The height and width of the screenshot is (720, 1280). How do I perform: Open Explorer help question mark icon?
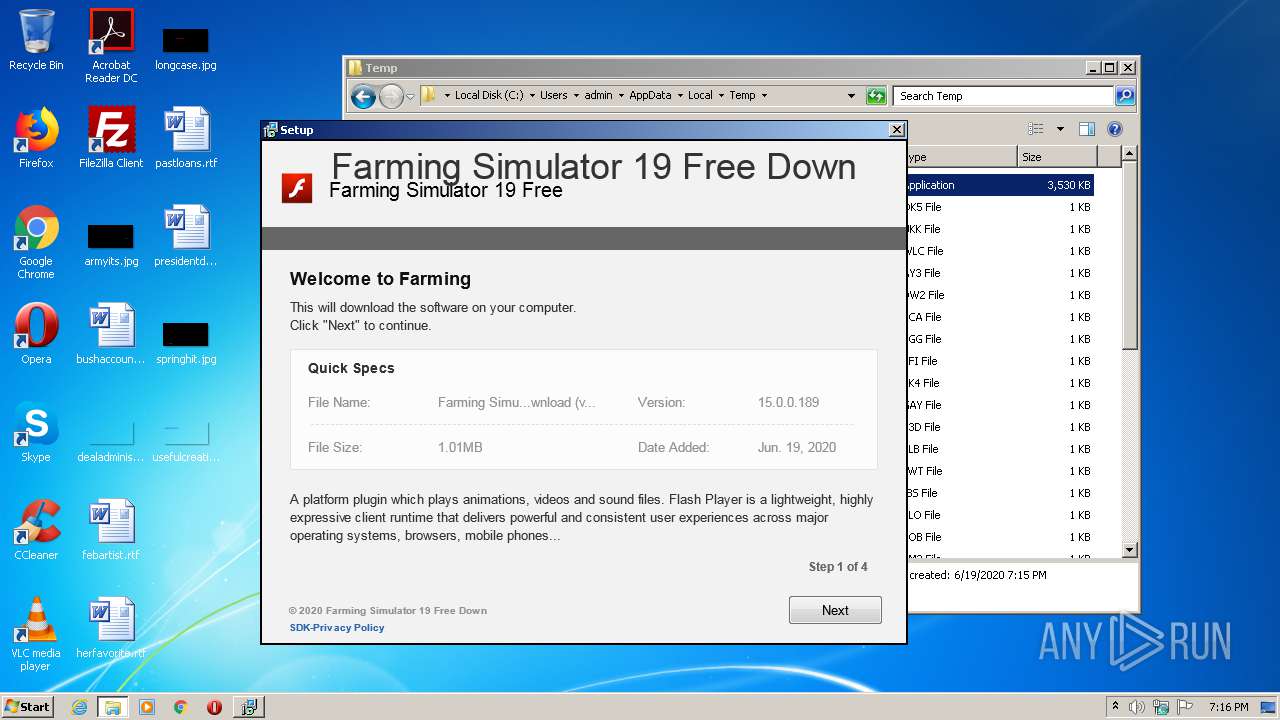[1115, 129]
